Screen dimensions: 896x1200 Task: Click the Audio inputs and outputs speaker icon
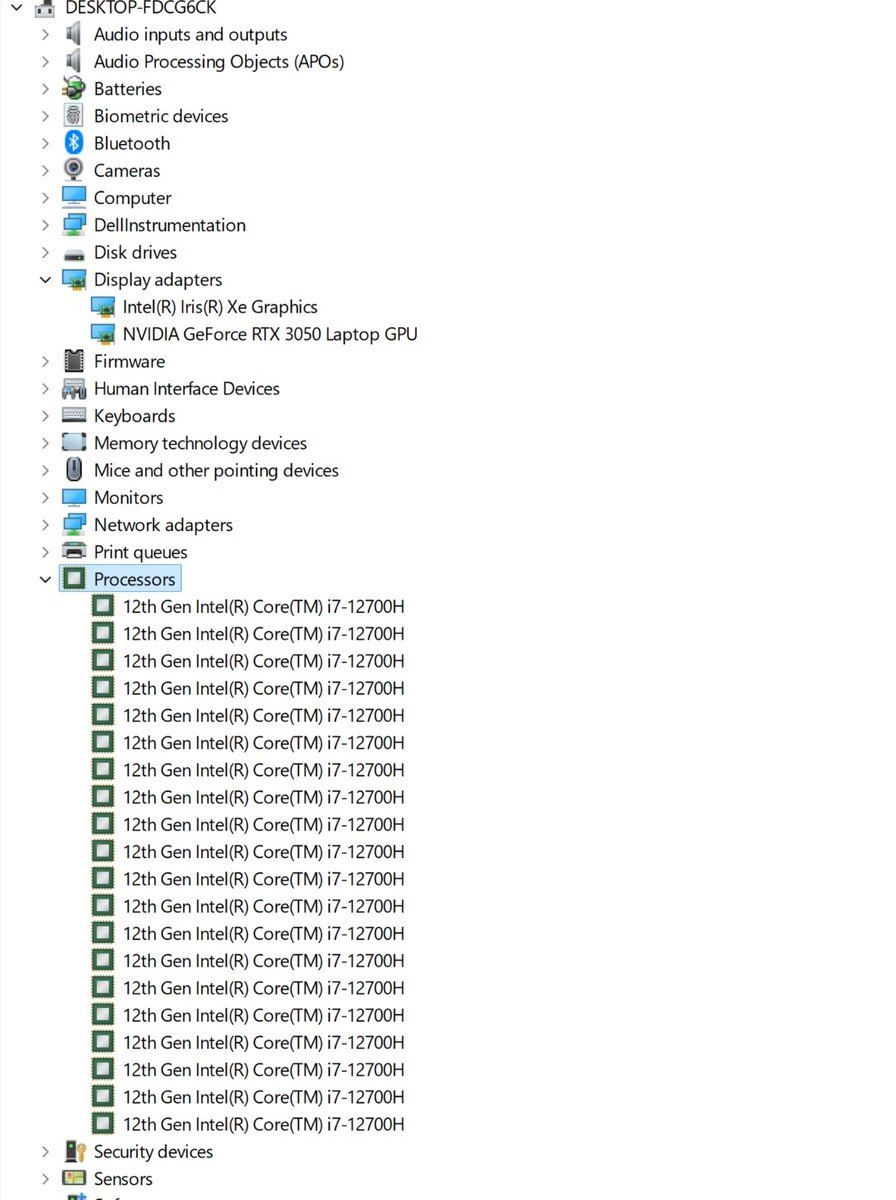click(x=74, y=34)
